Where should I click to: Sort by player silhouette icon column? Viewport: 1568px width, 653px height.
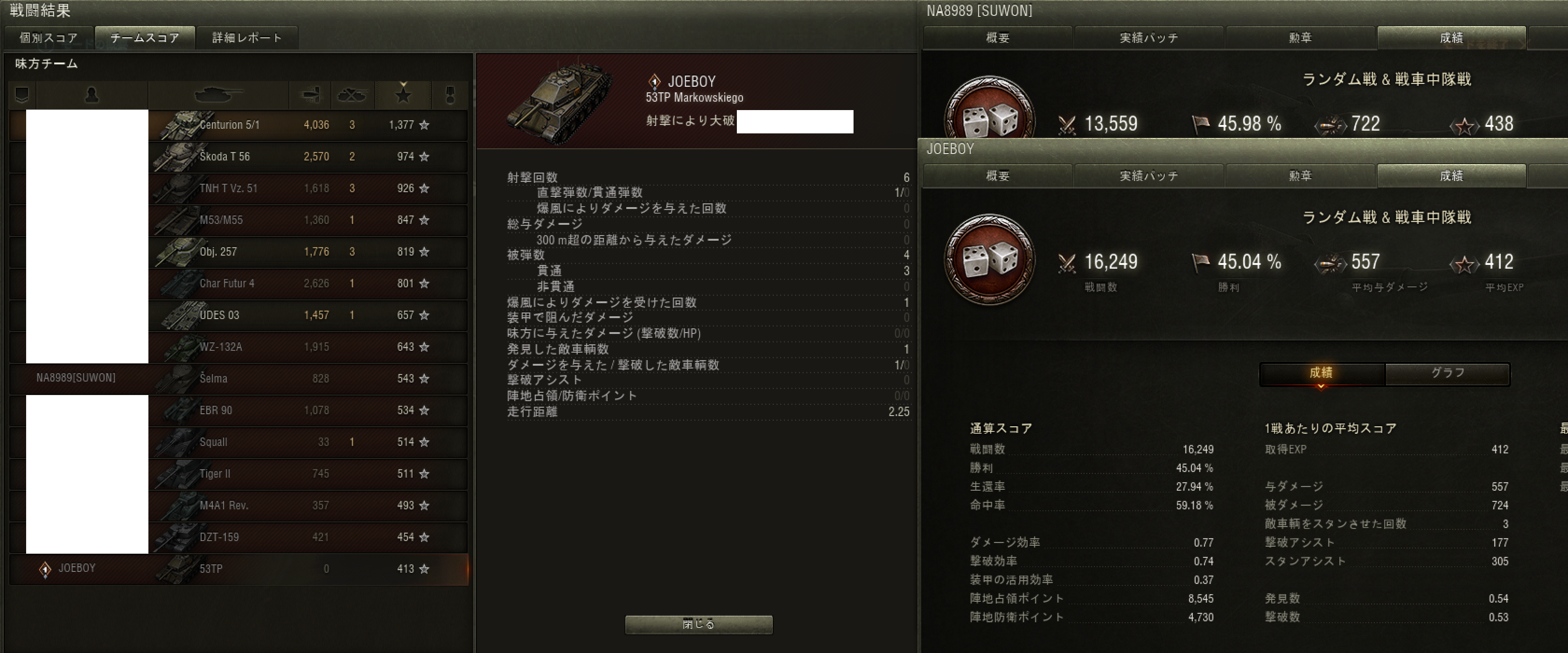click(92, 95)
